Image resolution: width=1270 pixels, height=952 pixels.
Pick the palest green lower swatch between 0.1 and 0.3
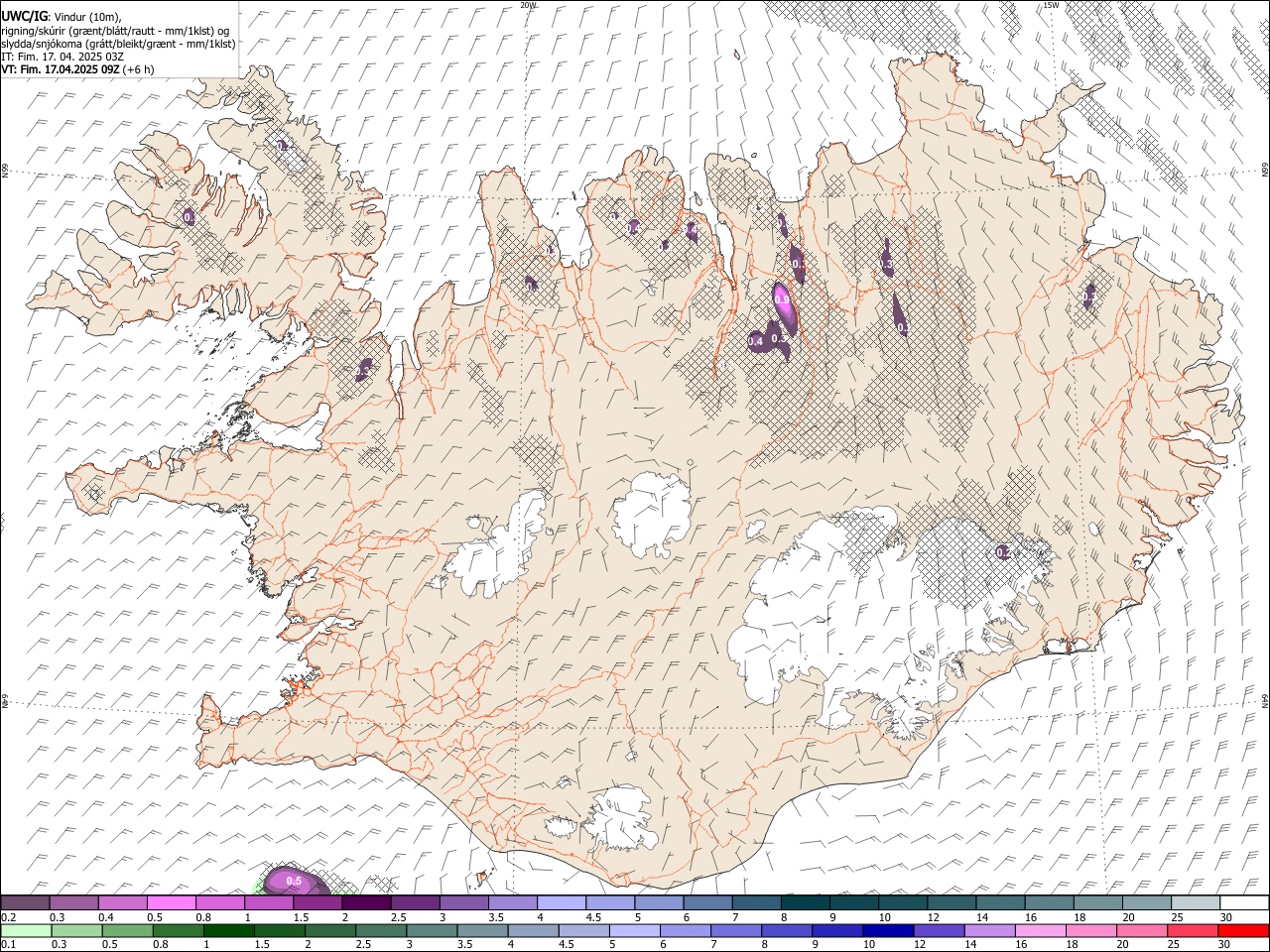click(26, 930)
